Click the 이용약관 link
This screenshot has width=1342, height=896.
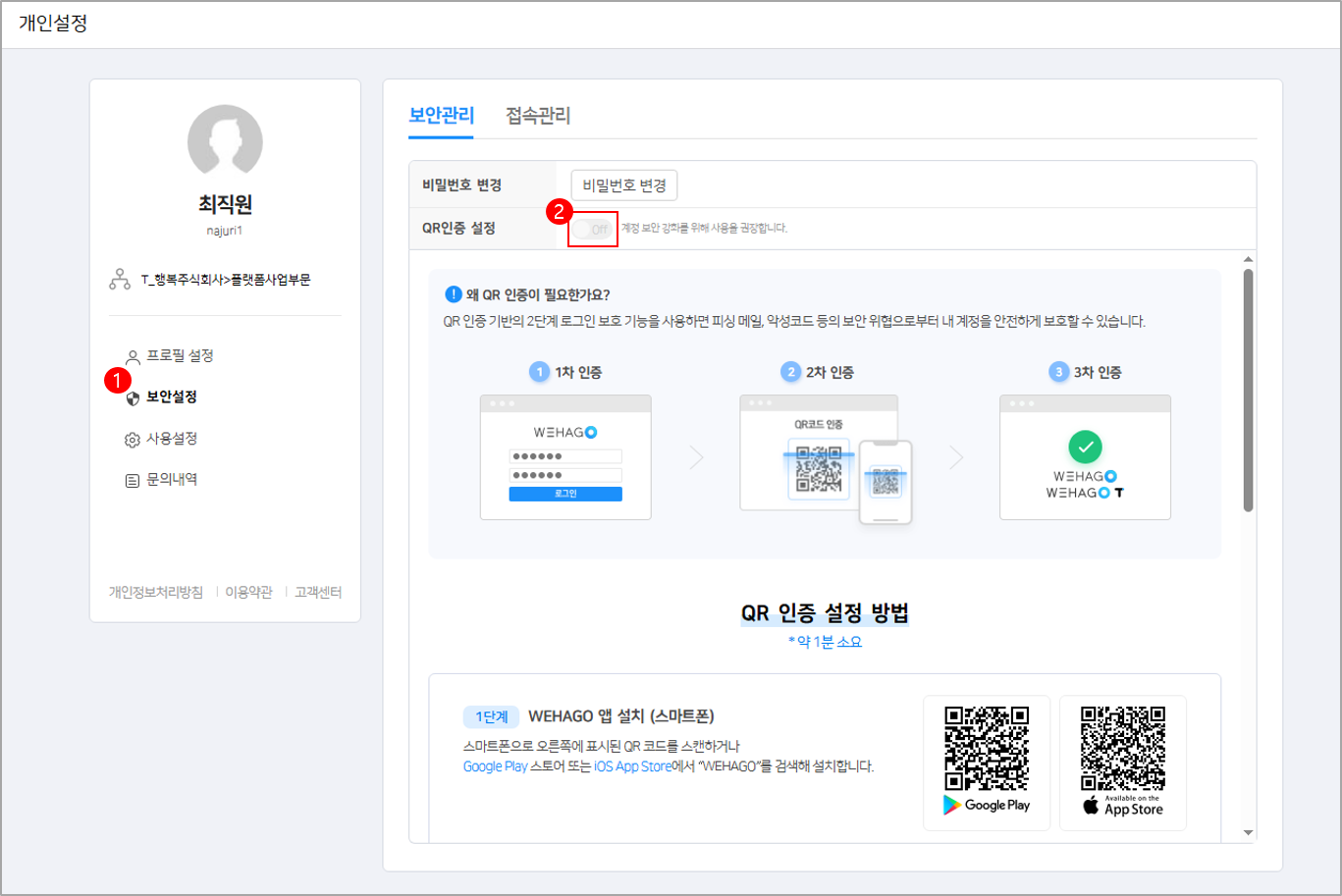(x=248, y=593)
